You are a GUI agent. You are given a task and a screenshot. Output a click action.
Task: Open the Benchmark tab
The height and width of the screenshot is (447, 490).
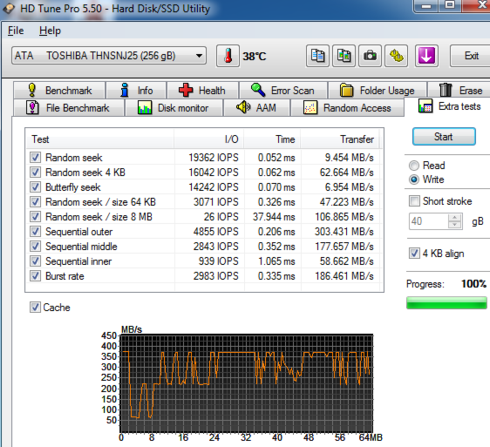click(x=59, y=90)
